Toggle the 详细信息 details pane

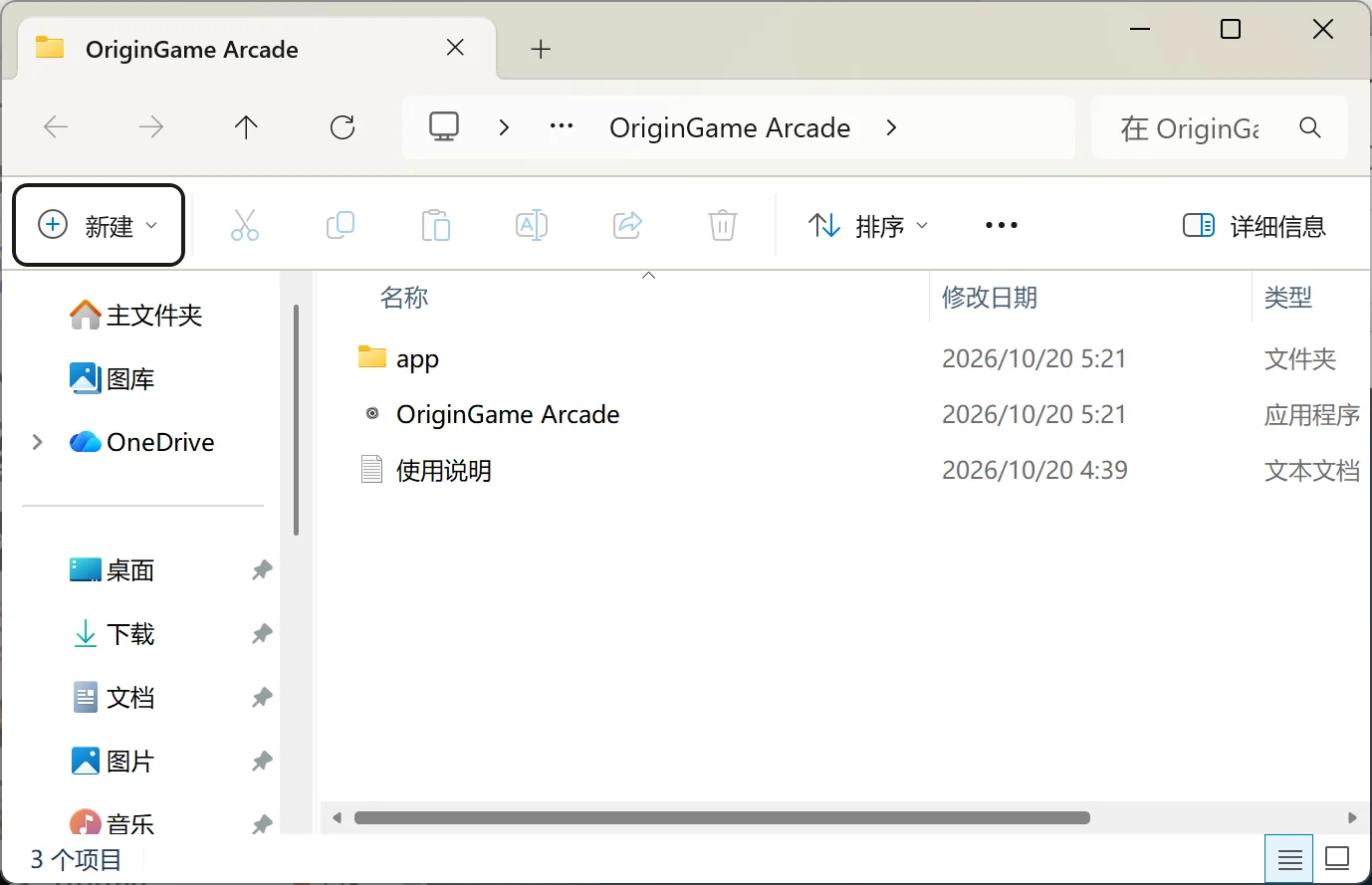[1254, 226]
